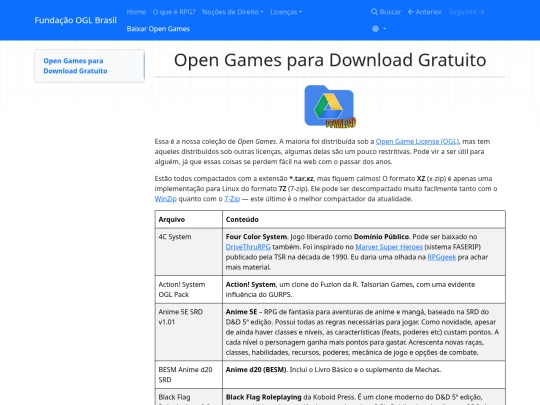Image resolution: width=540 pixels, height=405 pixels.
Task: Select the Action! System OGL Pack cell
Action: click(189, 289)
